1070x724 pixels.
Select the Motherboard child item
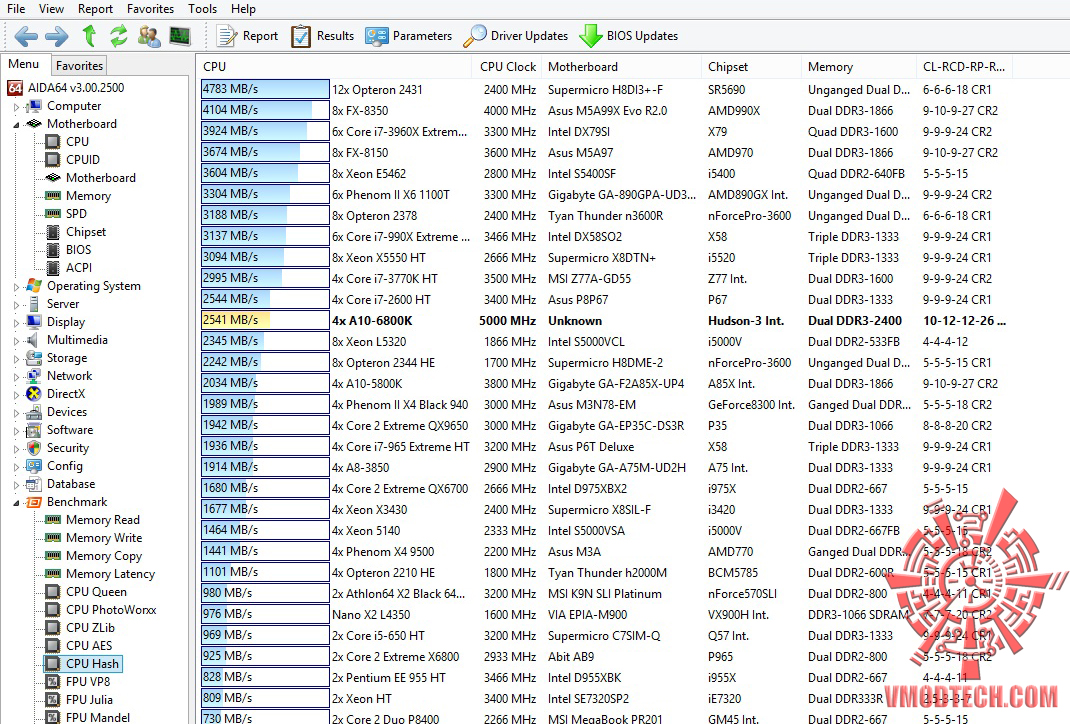90,177
